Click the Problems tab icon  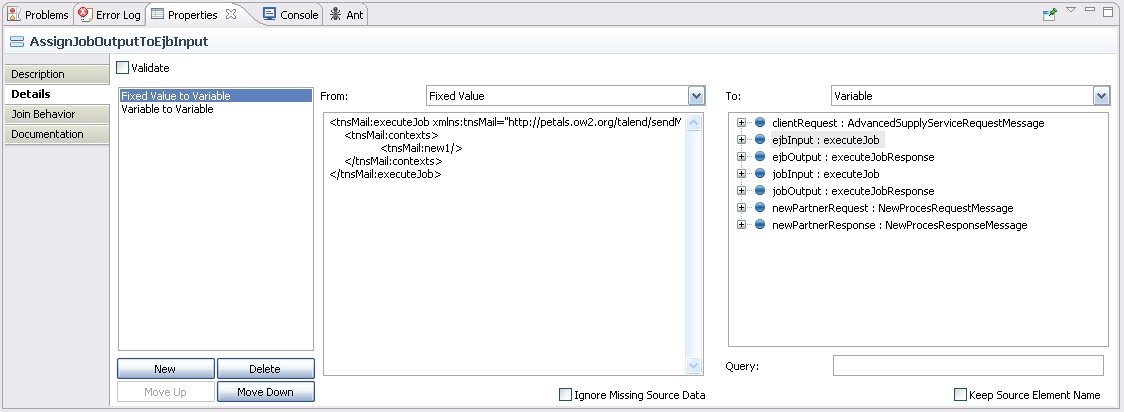[14, 15]
